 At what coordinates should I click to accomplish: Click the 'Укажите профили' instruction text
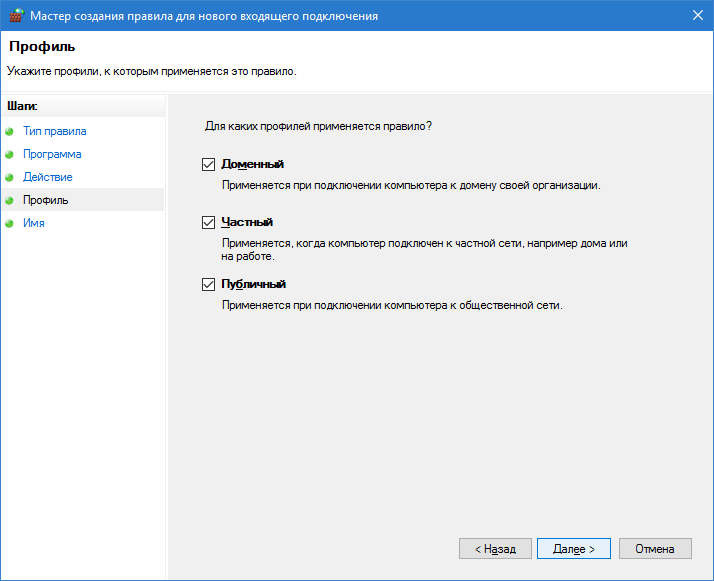click(x=152, y=71)
